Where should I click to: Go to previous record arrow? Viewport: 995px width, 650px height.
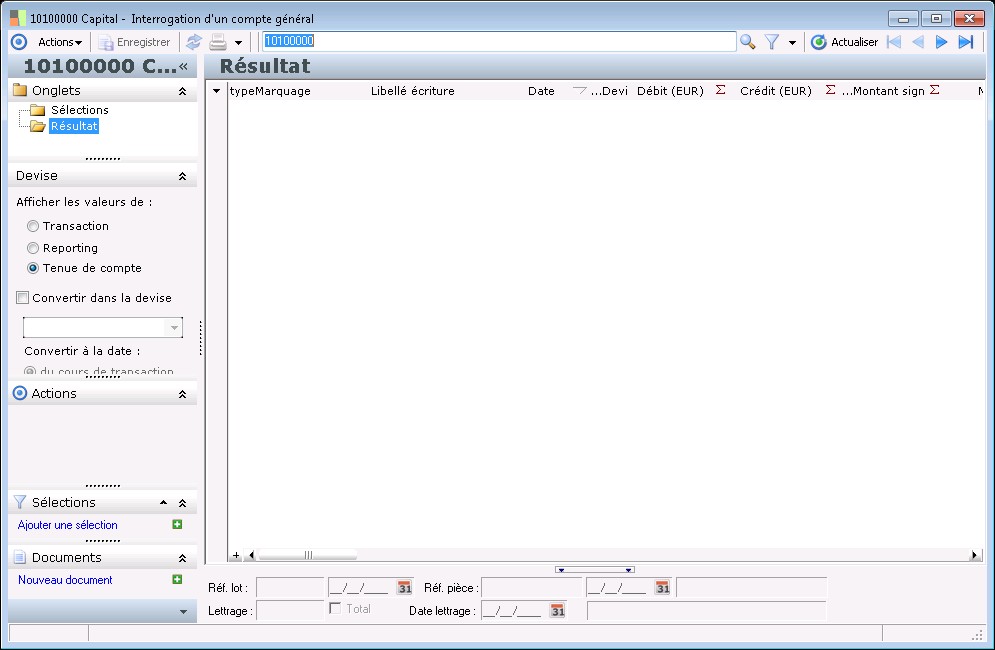click(918, 42)
